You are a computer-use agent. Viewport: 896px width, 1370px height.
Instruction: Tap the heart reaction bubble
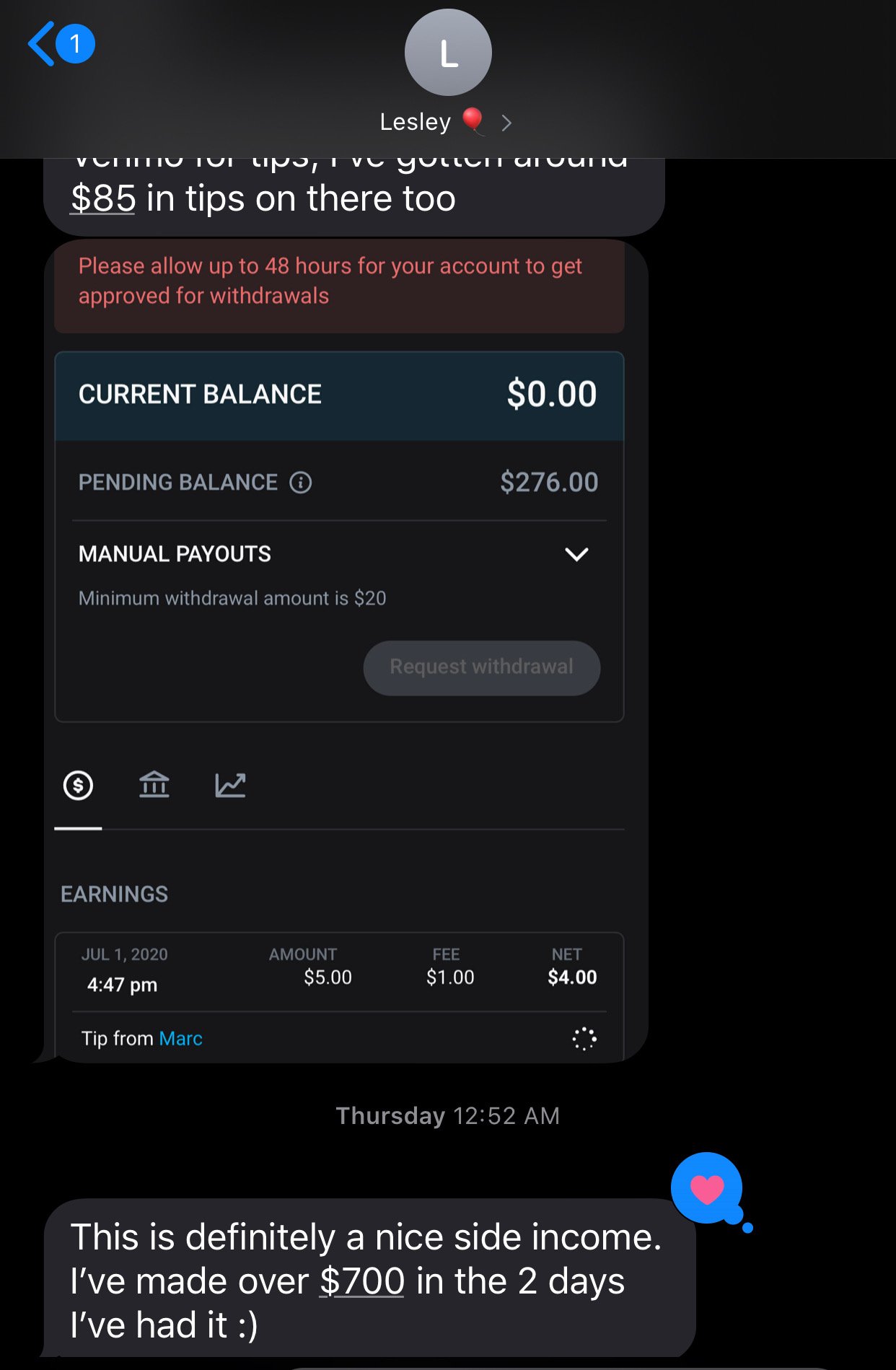click(x=707, y=1188)
